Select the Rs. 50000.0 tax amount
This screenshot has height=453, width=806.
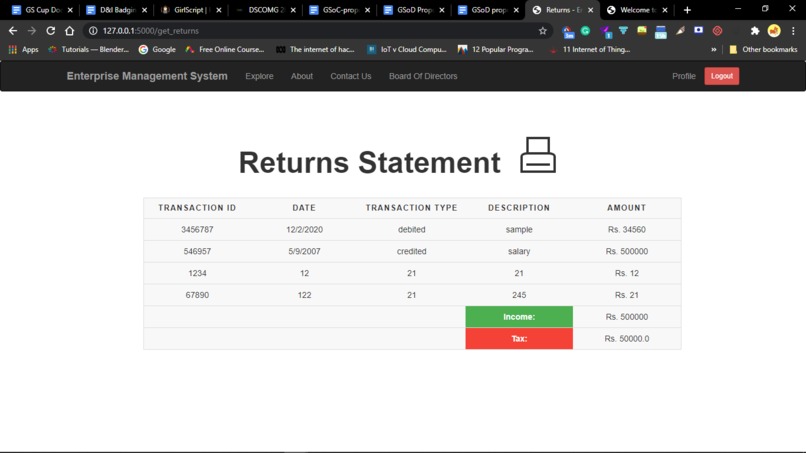(x=627, y=338)
